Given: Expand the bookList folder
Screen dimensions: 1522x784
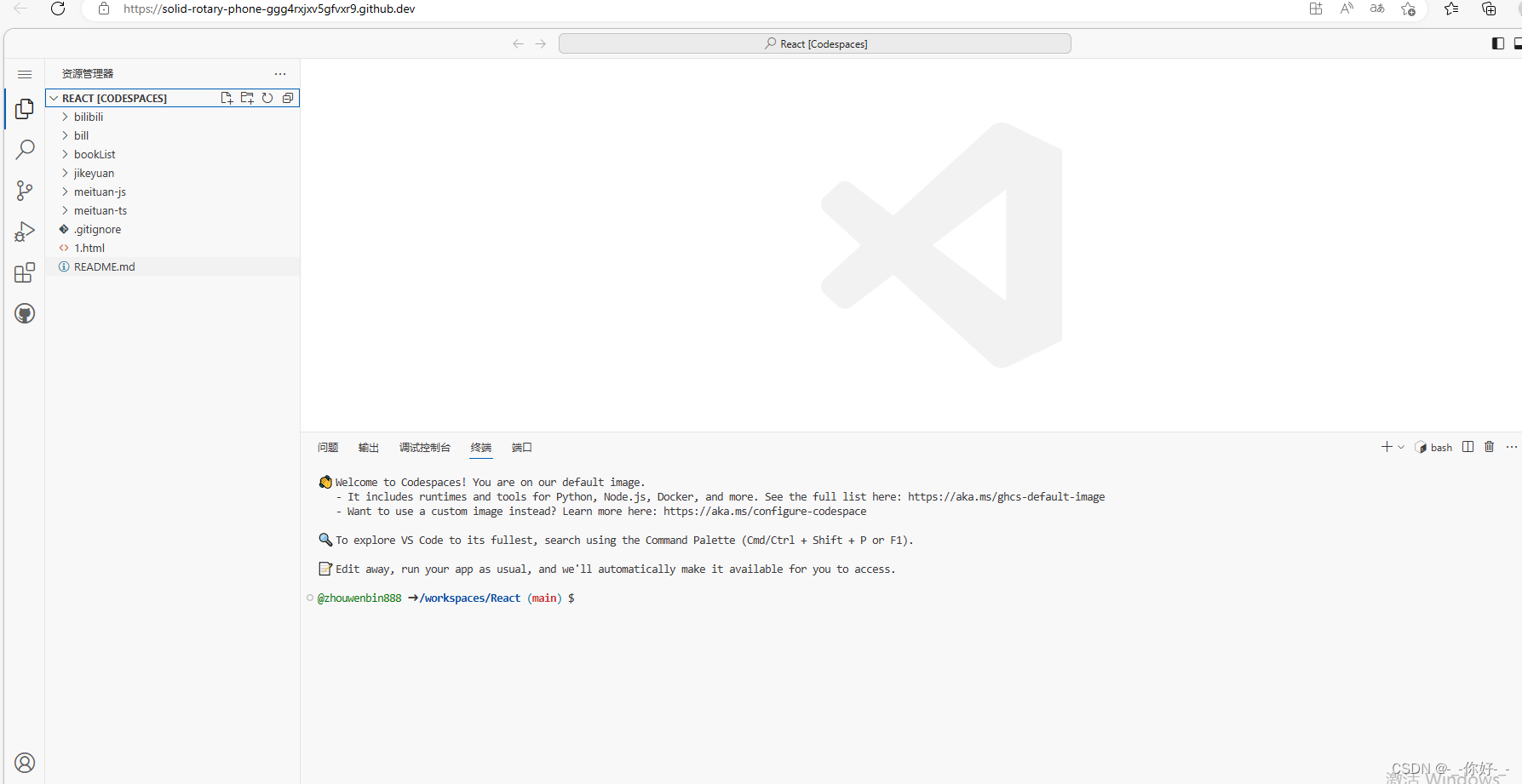Looking at the screenshot, I should [x=172, y=154].
